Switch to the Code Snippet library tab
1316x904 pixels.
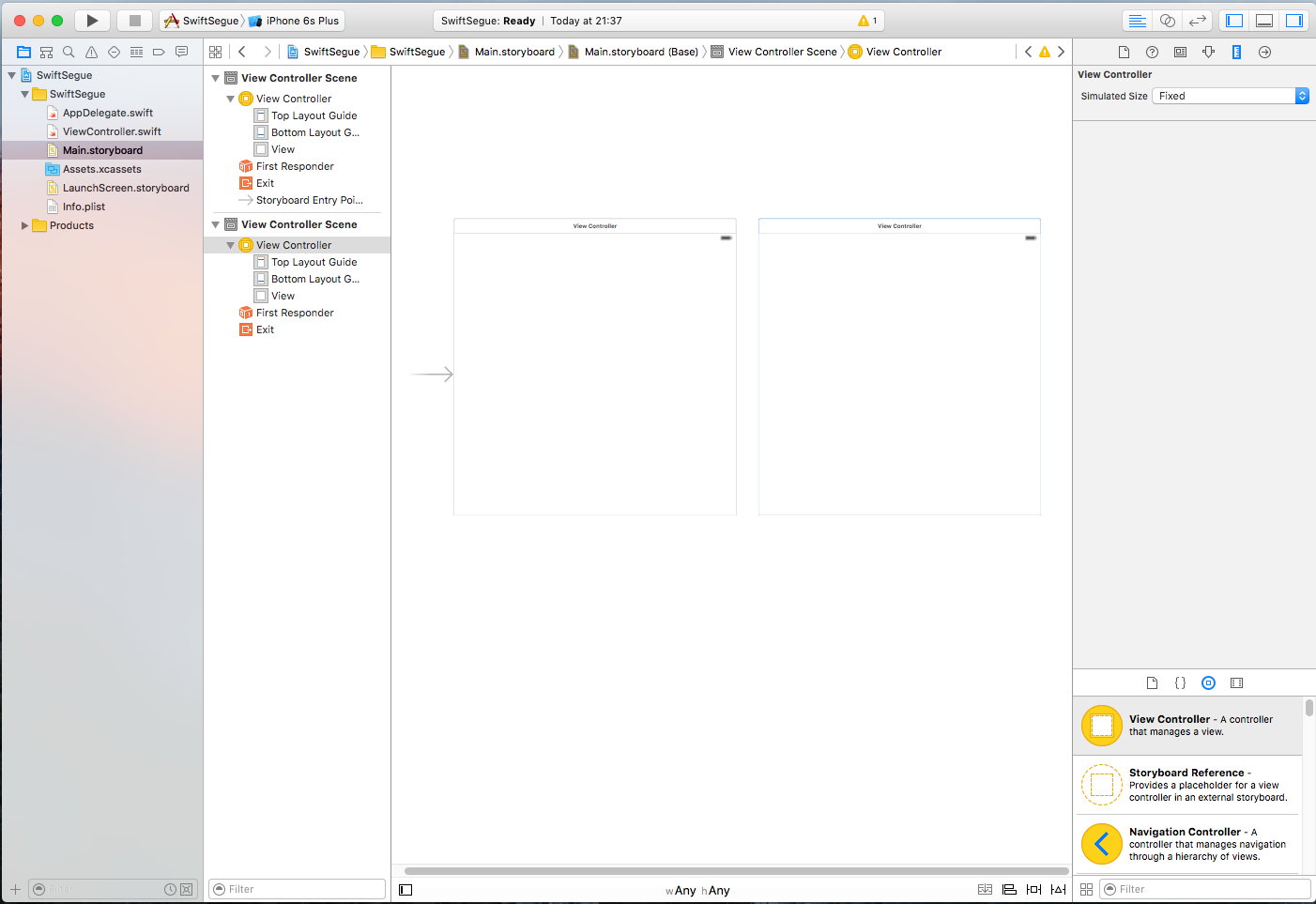[1180, 682]
